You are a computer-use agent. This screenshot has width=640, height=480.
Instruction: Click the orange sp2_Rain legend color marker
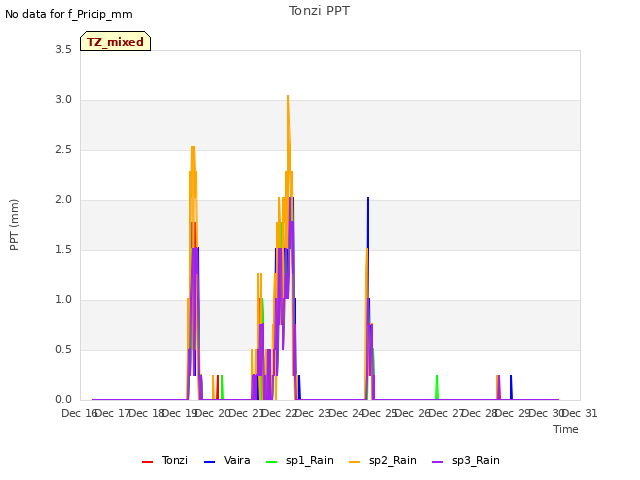(355, 462)
